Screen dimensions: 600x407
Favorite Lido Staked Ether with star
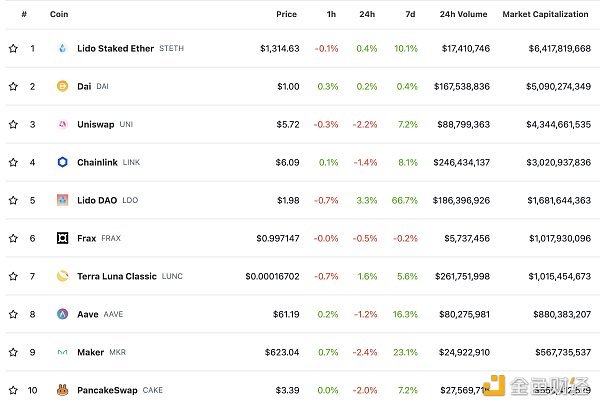pyautogui.click(x=13, y=48)
